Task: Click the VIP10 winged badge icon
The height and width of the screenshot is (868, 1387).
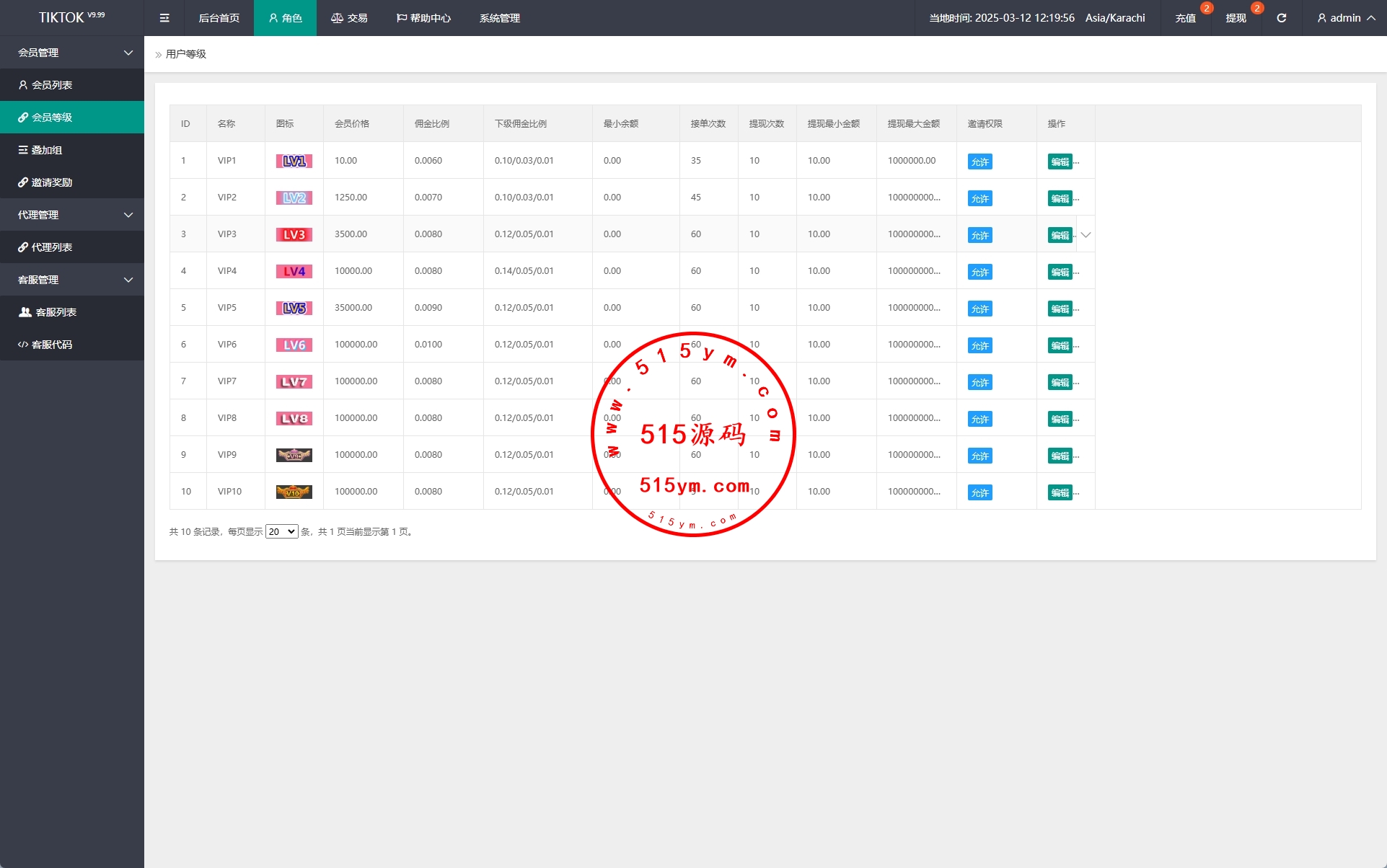Action: click(294, 492)
